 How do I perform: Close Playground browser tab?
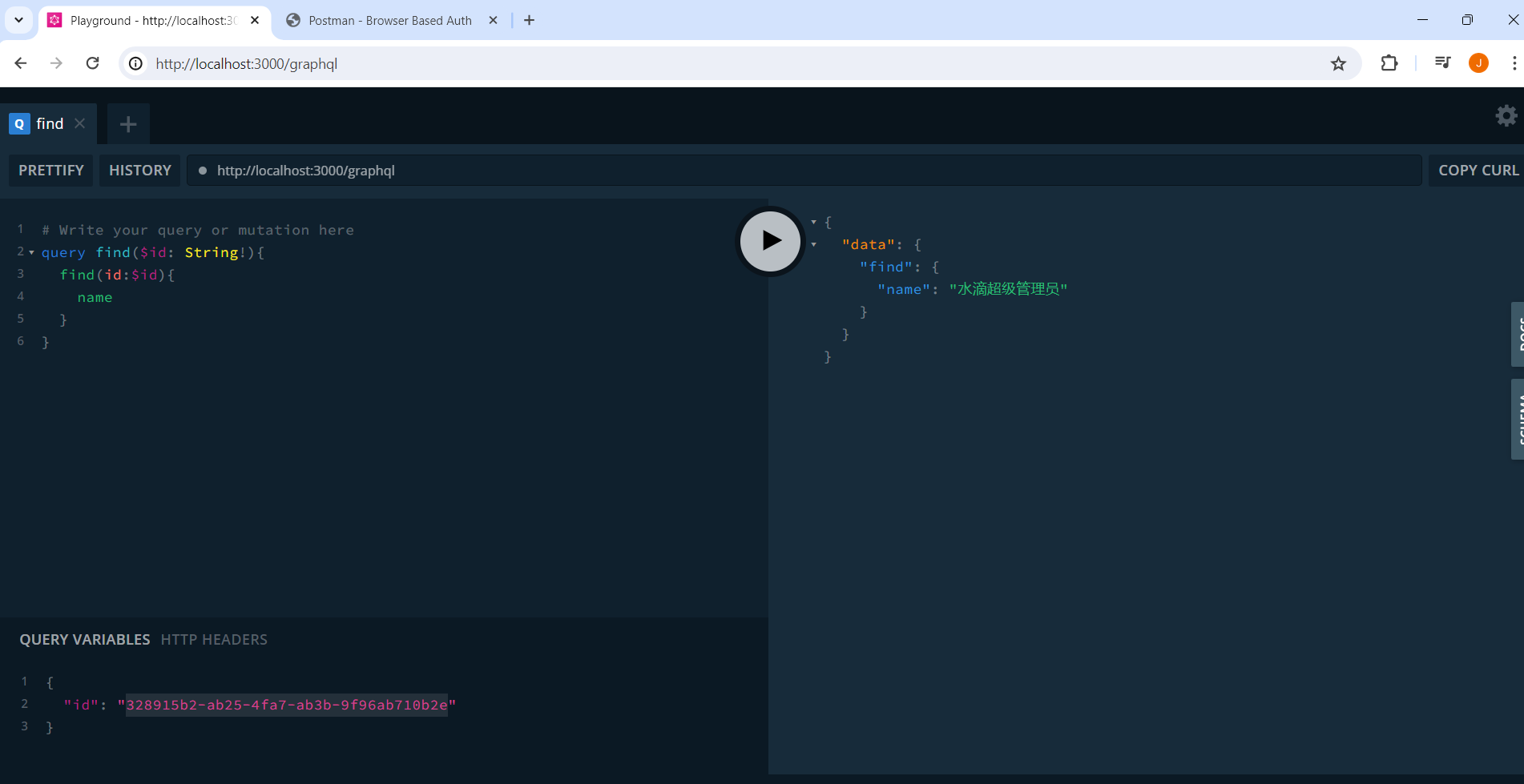pyautogui.click(x=255, y=21)
